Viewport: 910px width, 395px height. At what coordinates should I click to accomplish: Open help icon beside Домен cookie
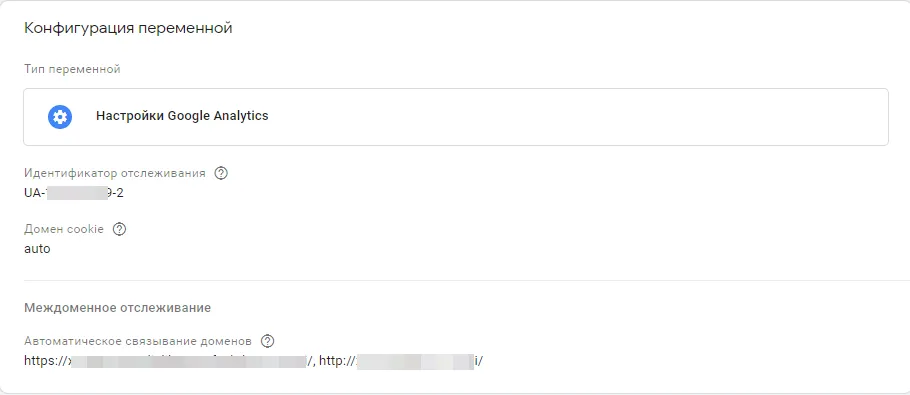(119, 229)
